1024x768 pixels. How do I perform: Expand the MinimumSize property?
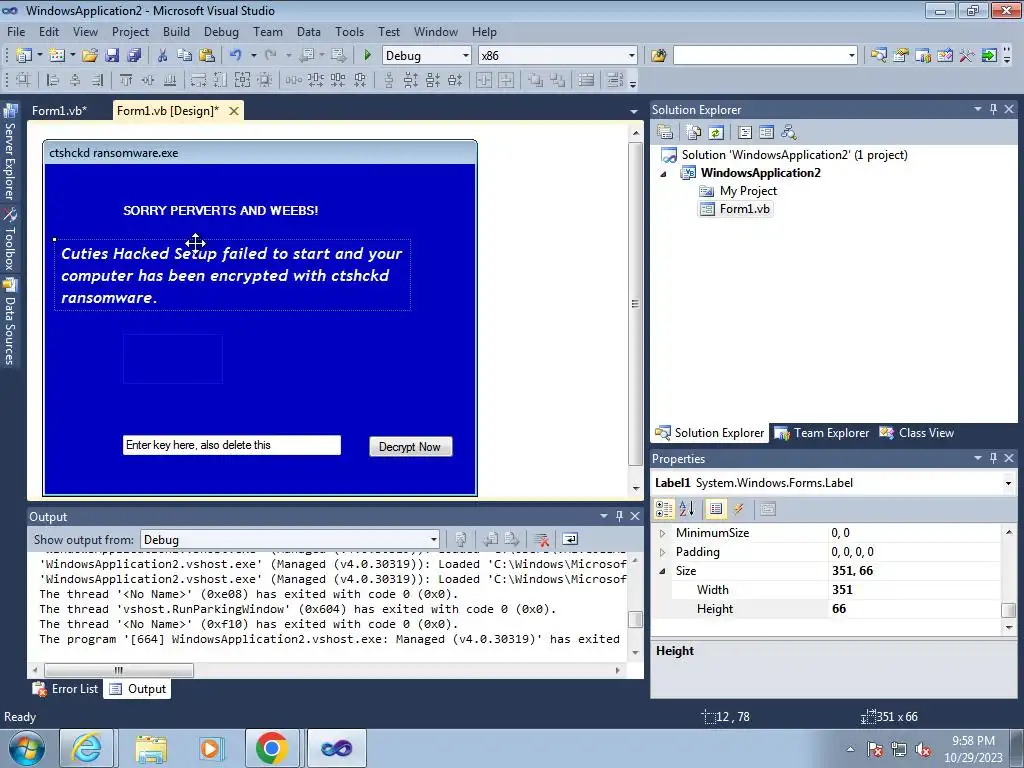pyautogui.click(x=662, y=533)
